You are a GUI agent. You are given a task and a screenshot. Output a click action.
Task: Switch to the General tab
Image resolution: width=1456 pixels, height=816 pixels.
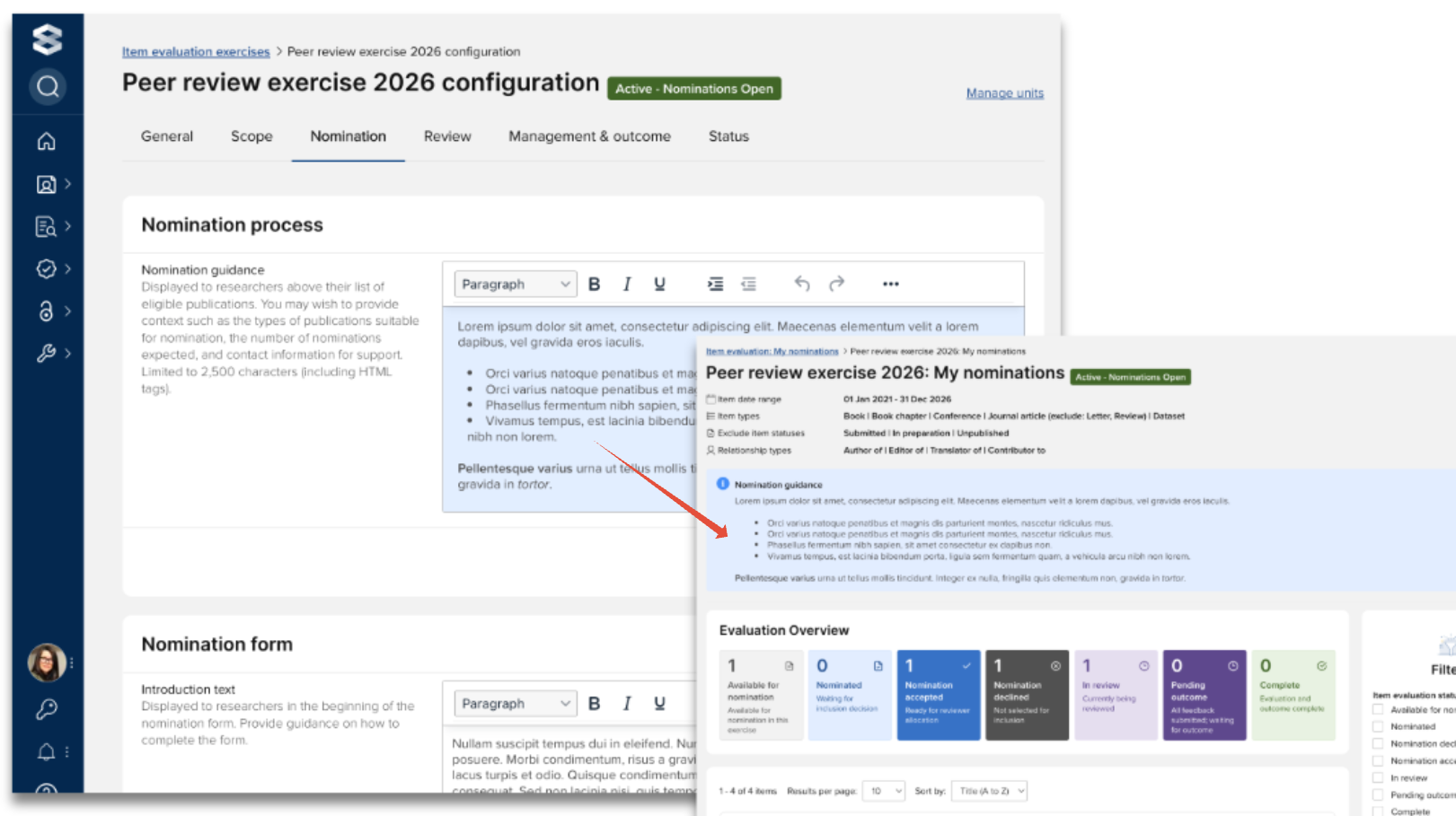(x=167, y=136)
